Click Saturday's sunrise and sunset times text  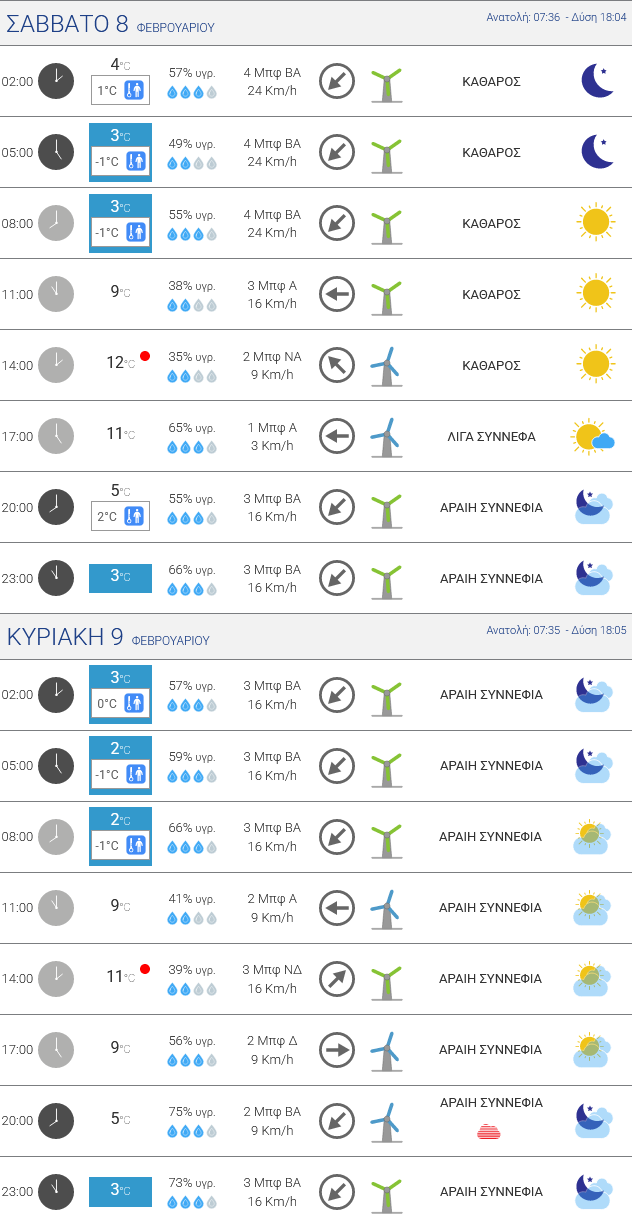[x=556, y=17]
